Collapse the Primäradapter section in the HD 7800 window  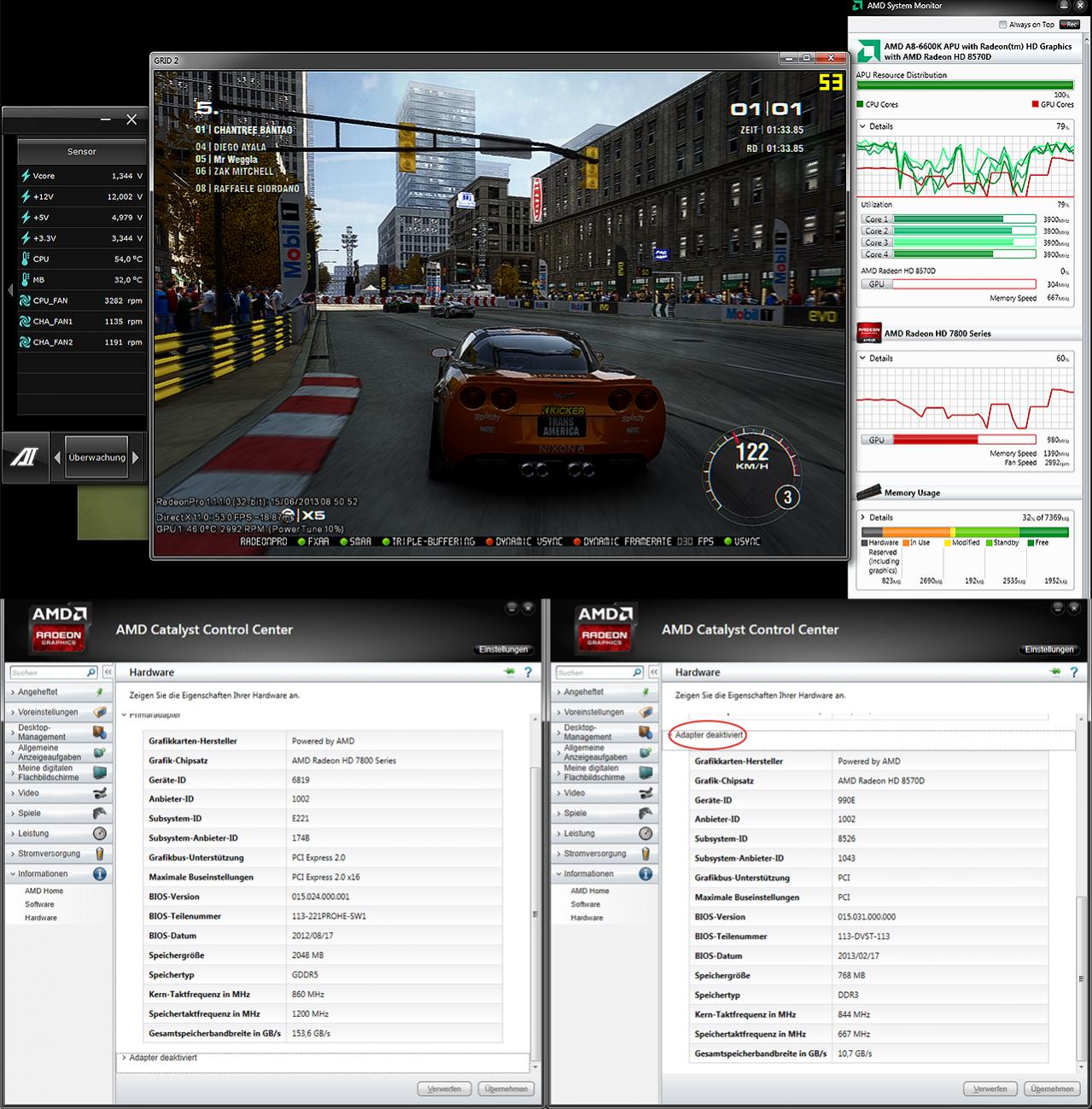click(x=124, y=715)
